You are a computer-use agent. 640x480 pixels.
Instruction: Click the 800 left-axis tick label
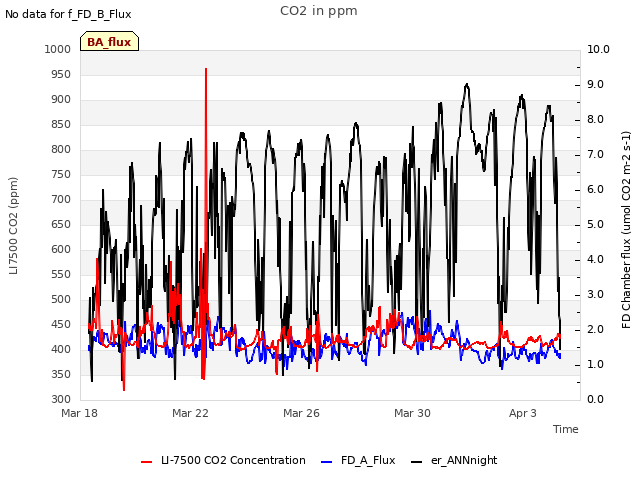click(61, 149)
